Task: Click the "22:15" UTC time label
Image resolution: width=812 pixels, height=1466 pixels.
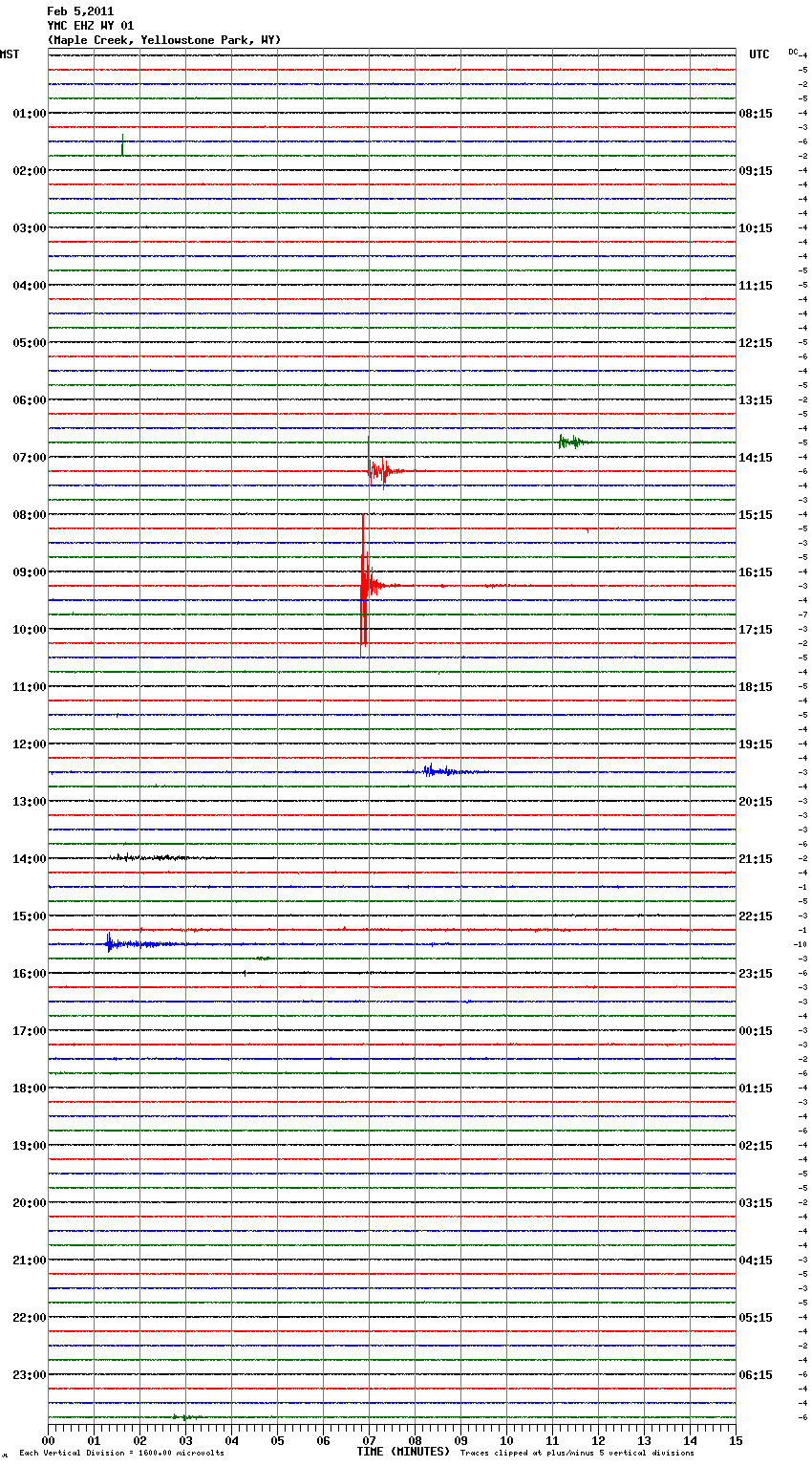Action: coord(756,916)
